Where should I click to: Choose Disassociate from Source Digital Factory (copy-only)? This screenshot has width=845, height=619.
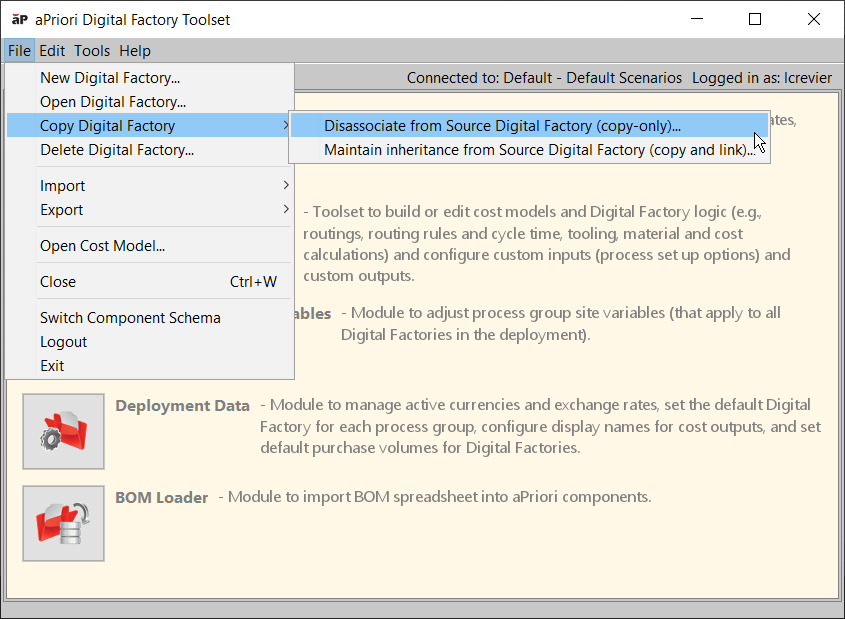(529, 126)
